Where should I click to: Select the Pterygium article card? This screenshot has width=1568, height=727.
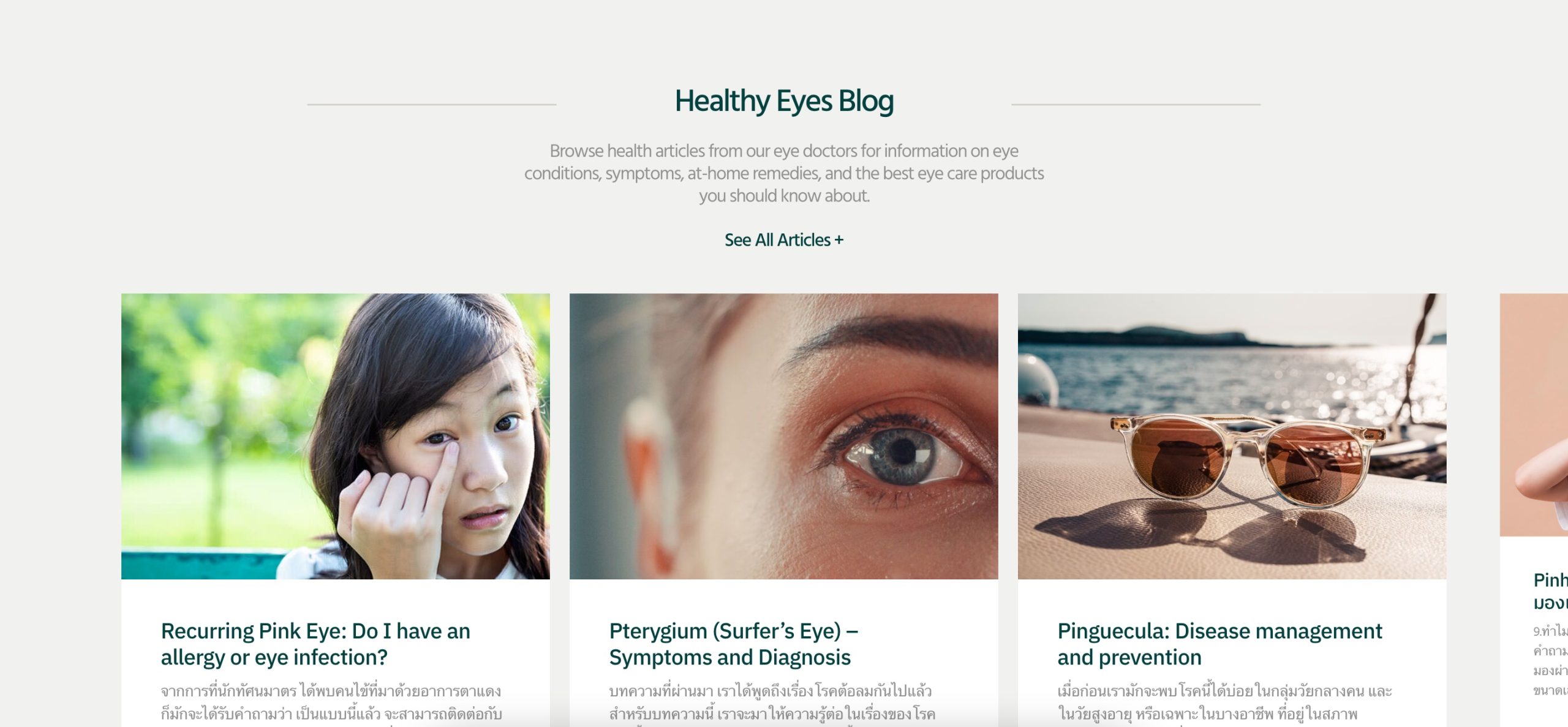(x=784, y=510)
